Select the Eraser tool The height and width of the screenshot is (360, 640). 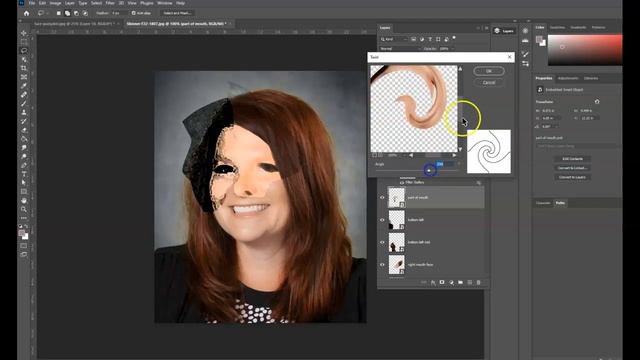coord(24,130)
